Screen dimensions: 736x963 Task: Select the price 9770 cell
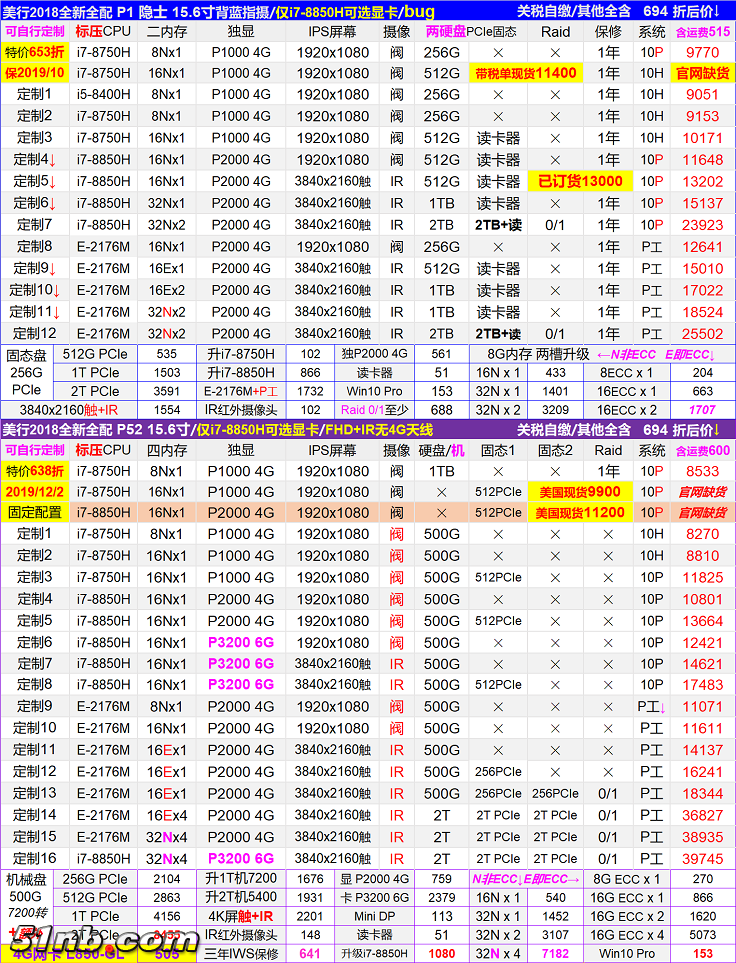[x=702, y=52]
